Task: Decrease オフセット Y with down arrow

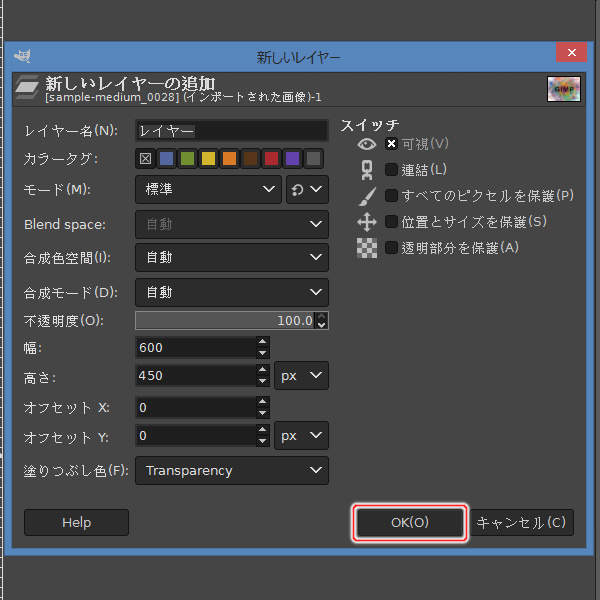Action: tap(262, 441)
